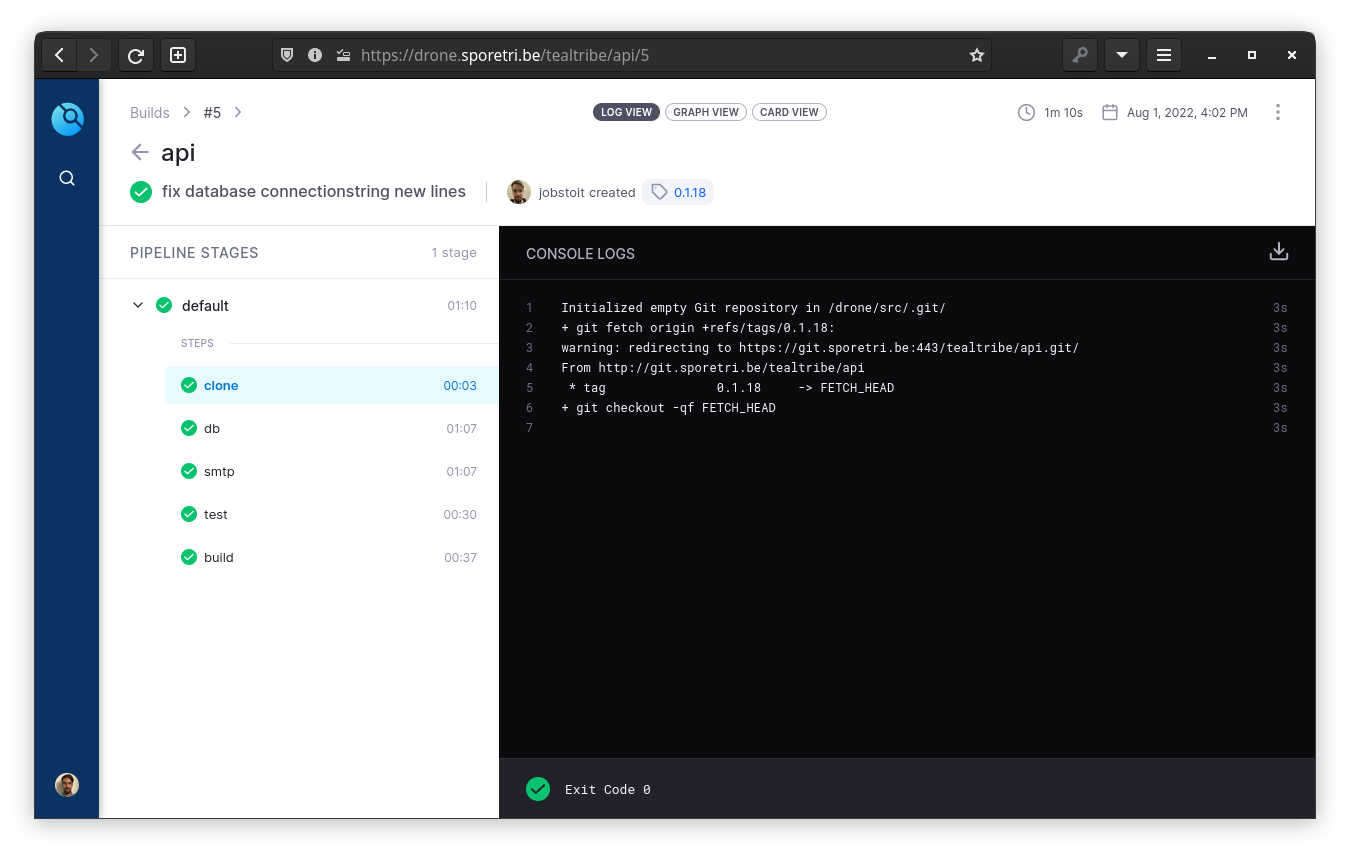Navigate to Builds in the breadcrumb
This screenshot has height=856, width=1350.
(150, 113)
